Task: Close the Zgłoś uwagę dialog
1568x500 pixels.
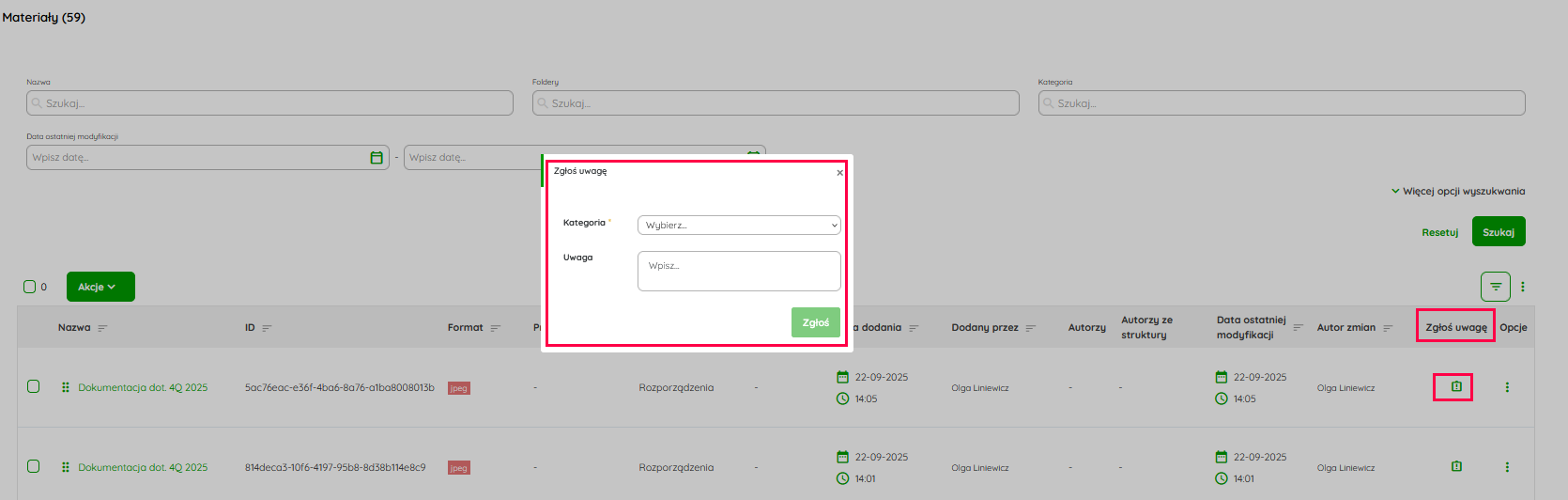Action: point(839,172)
